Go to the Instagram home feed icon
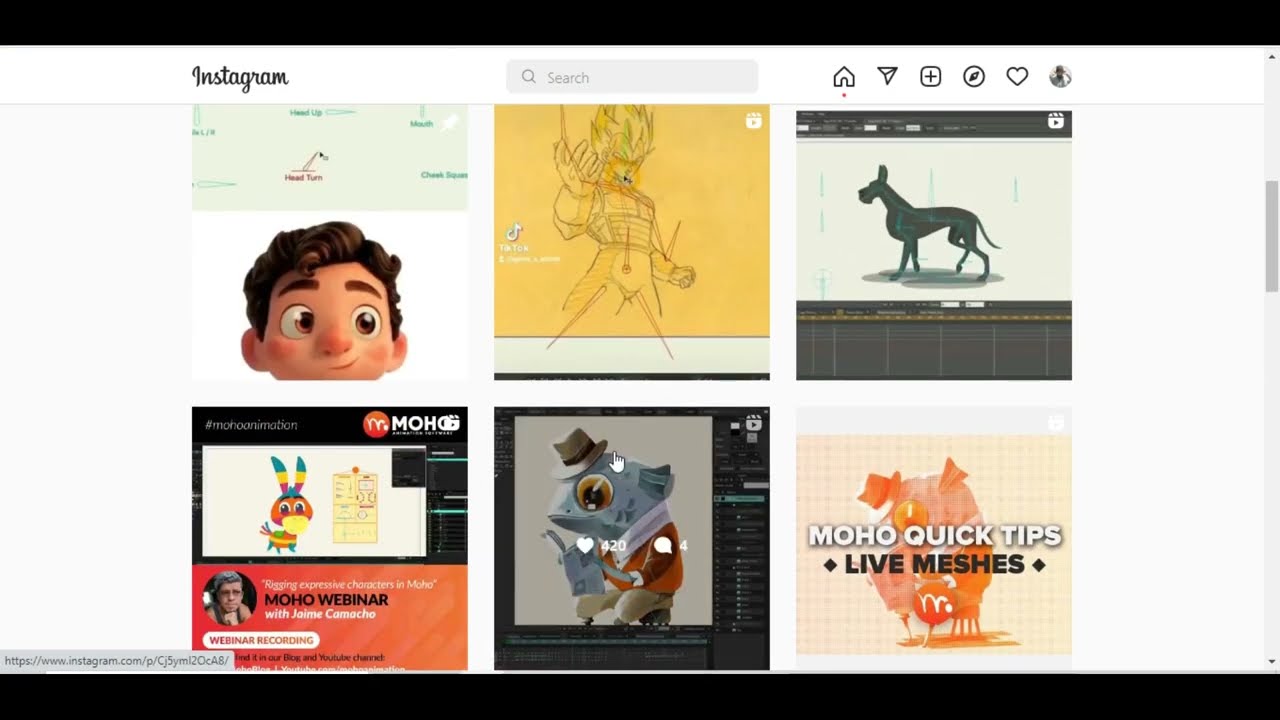The width and height of the screenshot is (1280, 720). click(x=844, y=77)
